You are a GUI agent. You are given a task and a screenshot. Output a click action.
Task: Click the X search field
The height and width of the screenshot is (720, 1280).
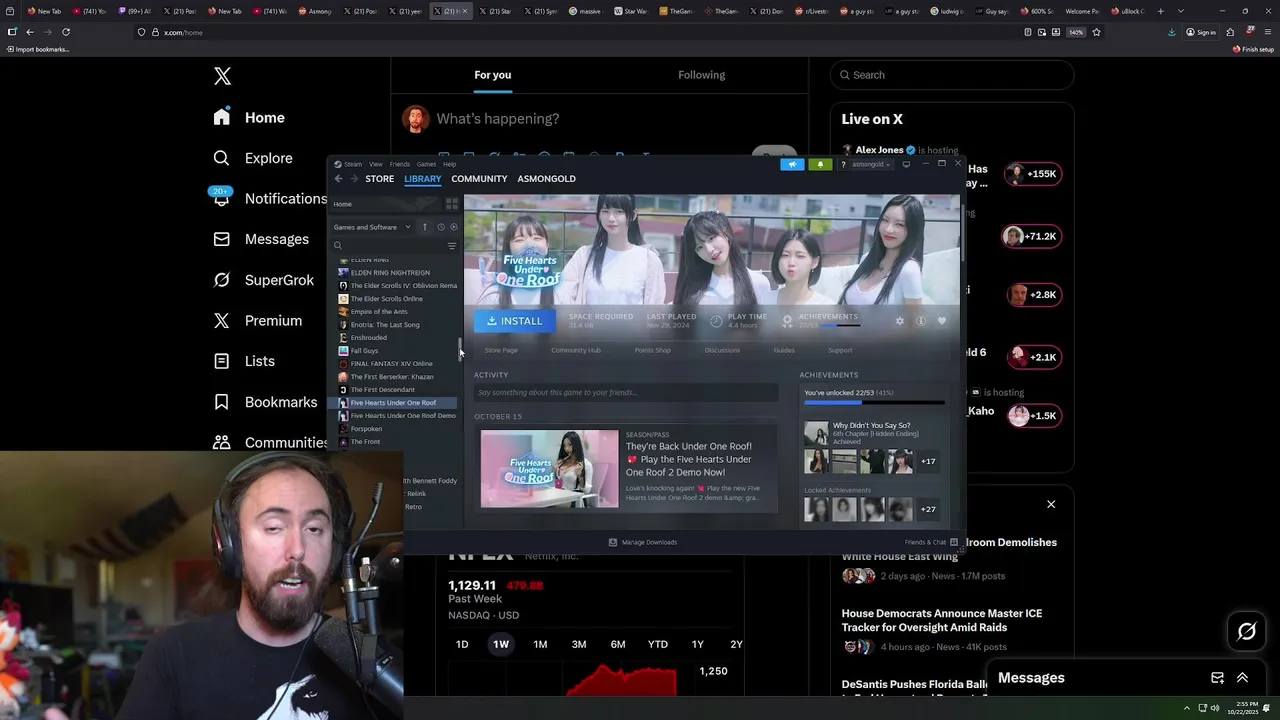tap(952, 75)
